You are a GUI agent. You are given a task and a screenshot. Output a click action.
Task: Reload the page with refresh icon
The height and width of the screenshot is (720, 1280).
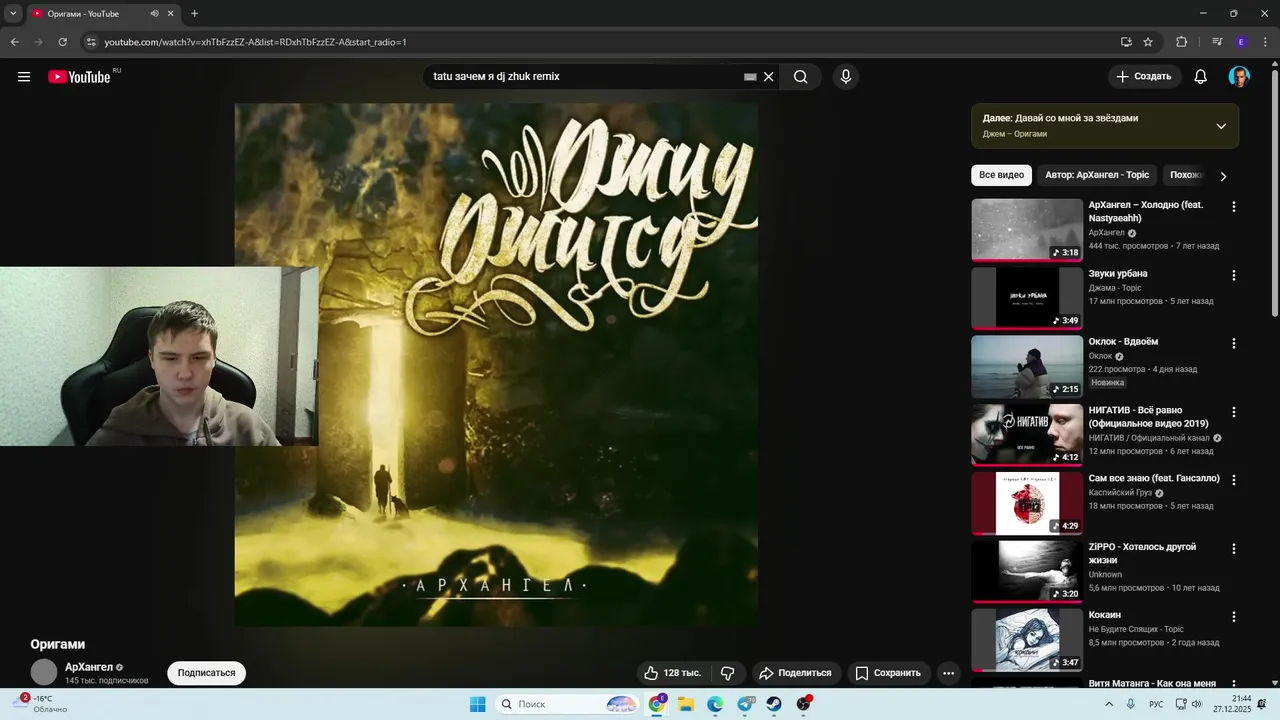coord(62,42)
